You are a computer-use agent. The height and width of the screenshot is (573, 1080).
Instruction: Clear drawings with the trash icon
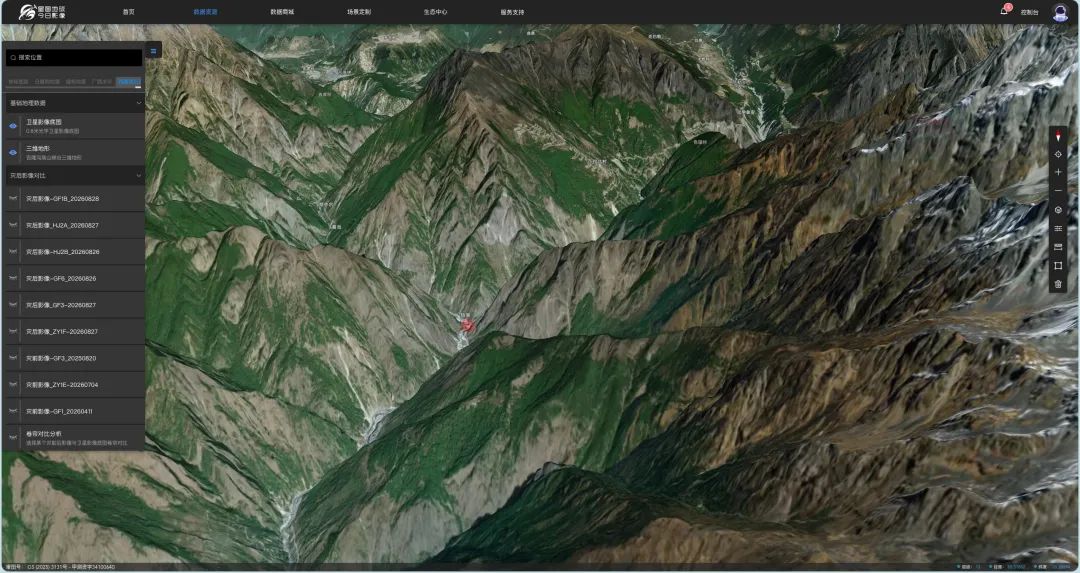[x=1058, y=284]
